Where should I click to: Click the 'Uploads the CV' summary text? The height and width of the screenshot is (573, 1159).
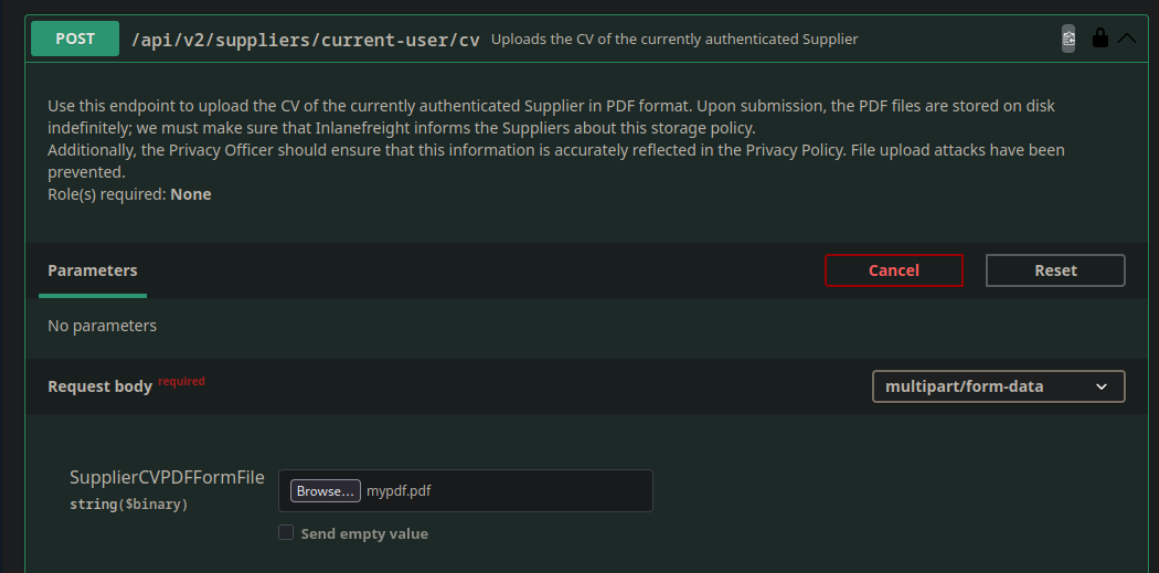coord(674,39)
